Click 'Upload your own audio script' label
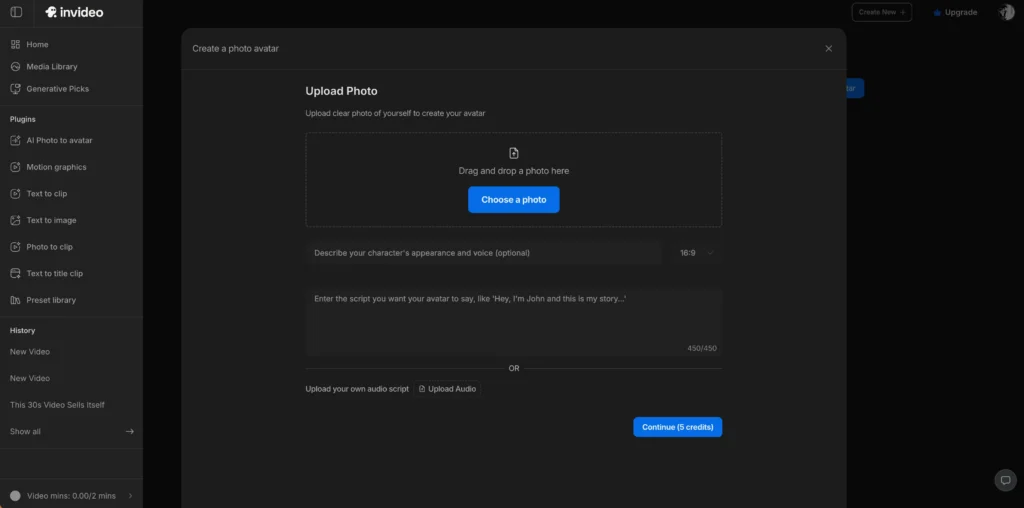 click(x=357, y=389)
